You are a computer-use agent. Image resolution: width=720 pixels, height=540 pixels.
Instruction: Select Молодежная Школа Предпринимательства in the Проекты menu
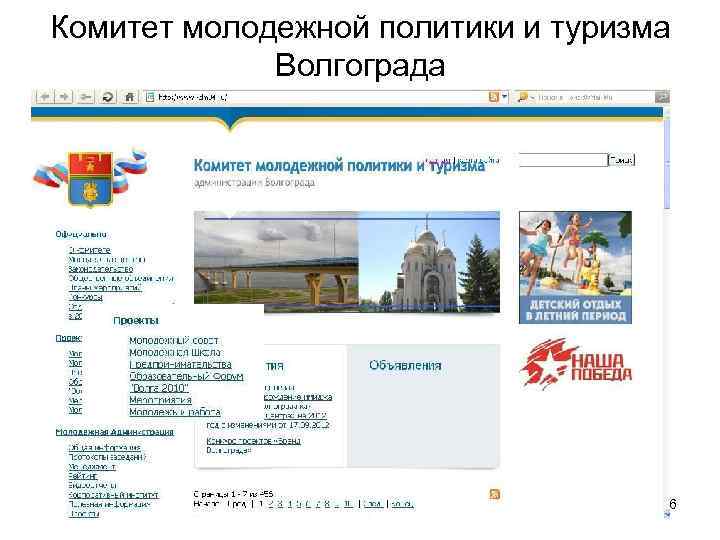tap(180, 359)
